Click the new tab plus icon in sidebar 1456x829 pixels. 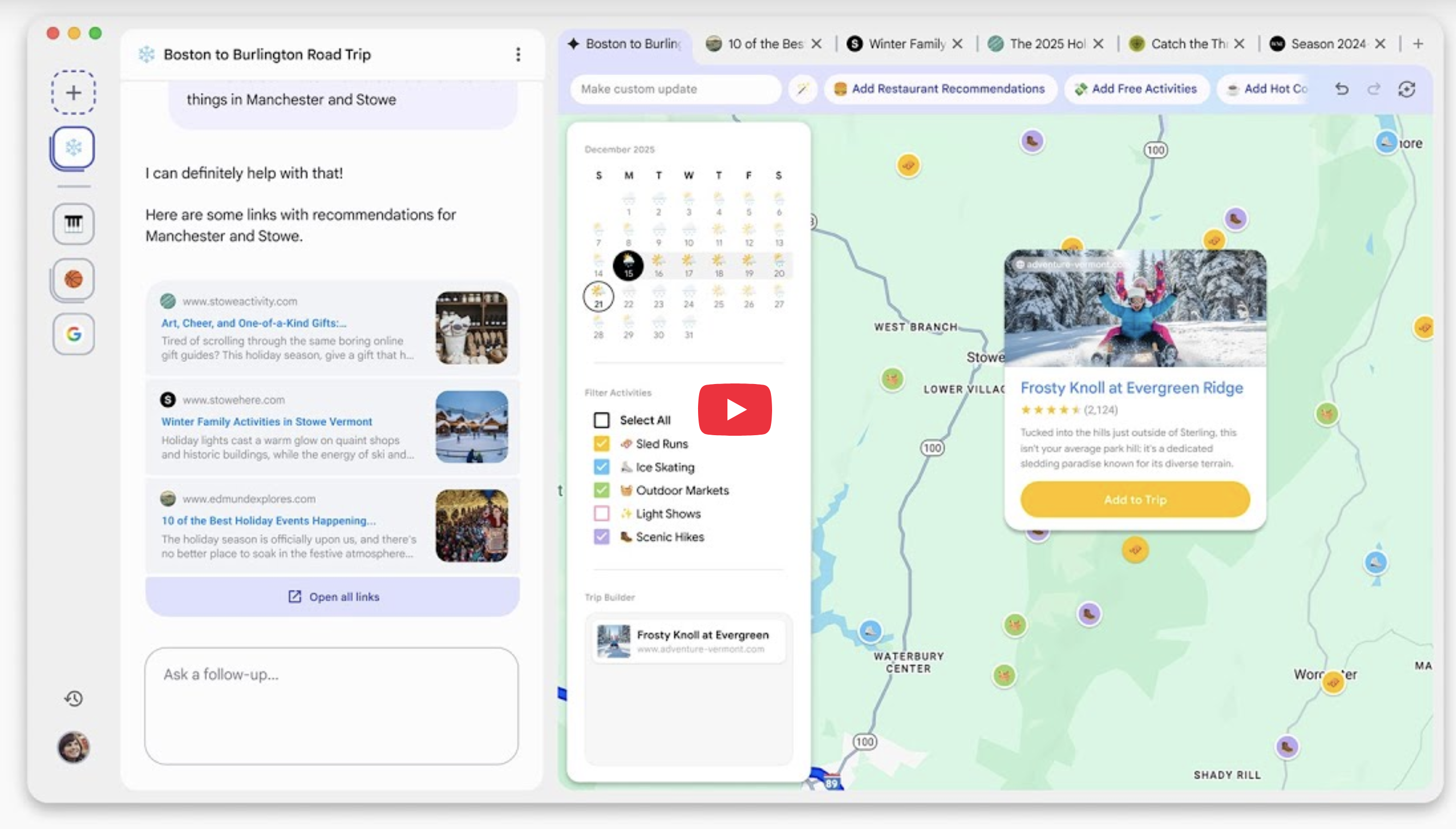click(74, 92)
